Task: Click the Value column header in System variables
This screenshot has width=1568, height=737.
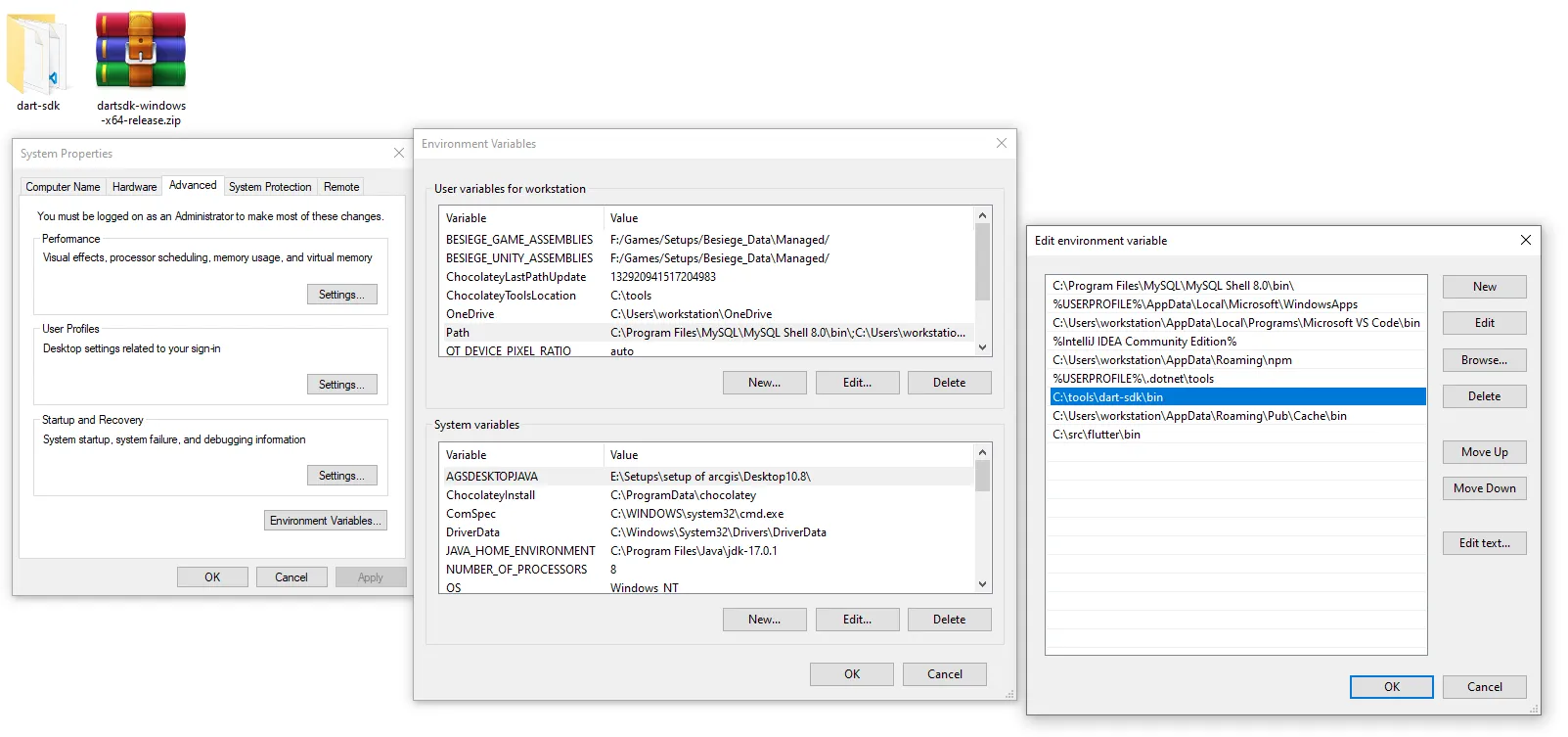Action: [x=788, y=455]
